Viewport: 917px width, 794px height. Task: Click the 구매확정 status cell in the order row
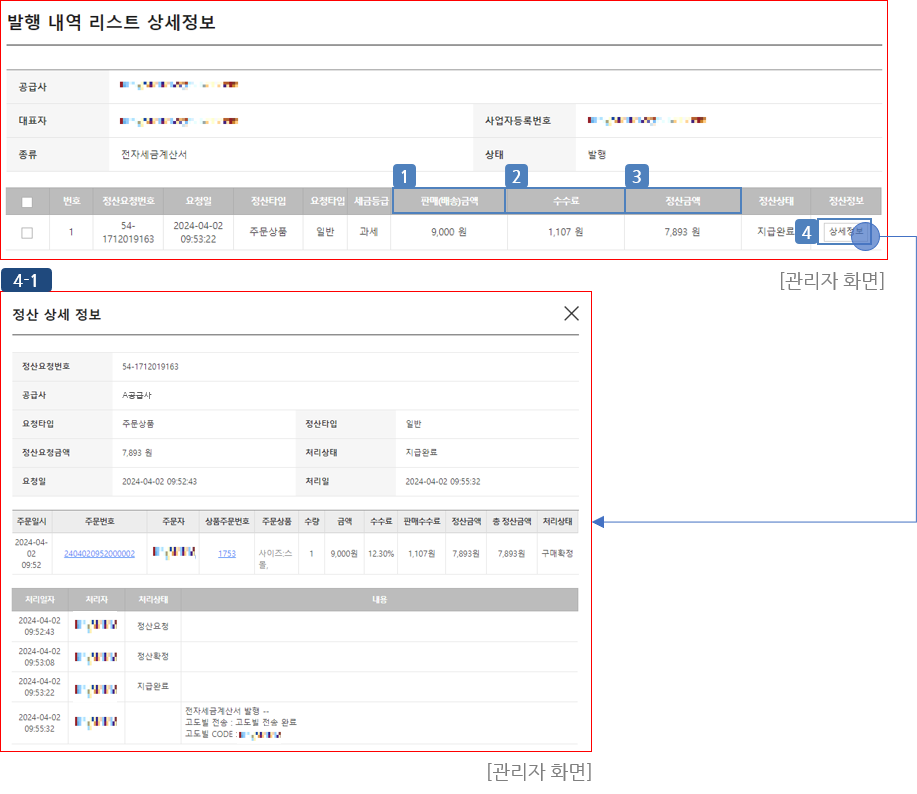pyautogui.click(x=557, y=553)
